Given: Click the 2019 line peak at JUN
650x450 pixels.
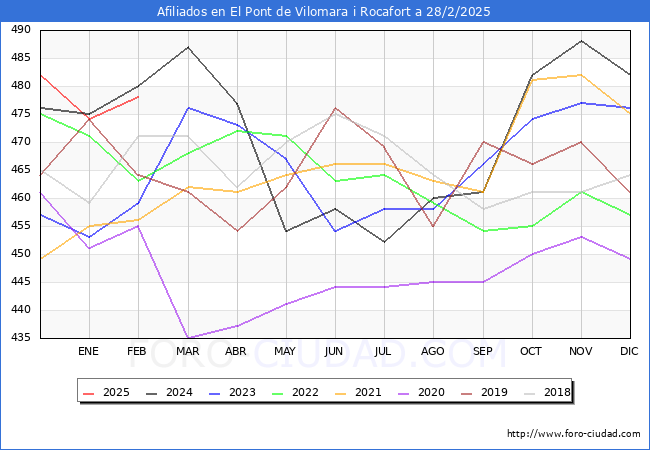Looking at the screenshot, I should [x=335, y=108].
